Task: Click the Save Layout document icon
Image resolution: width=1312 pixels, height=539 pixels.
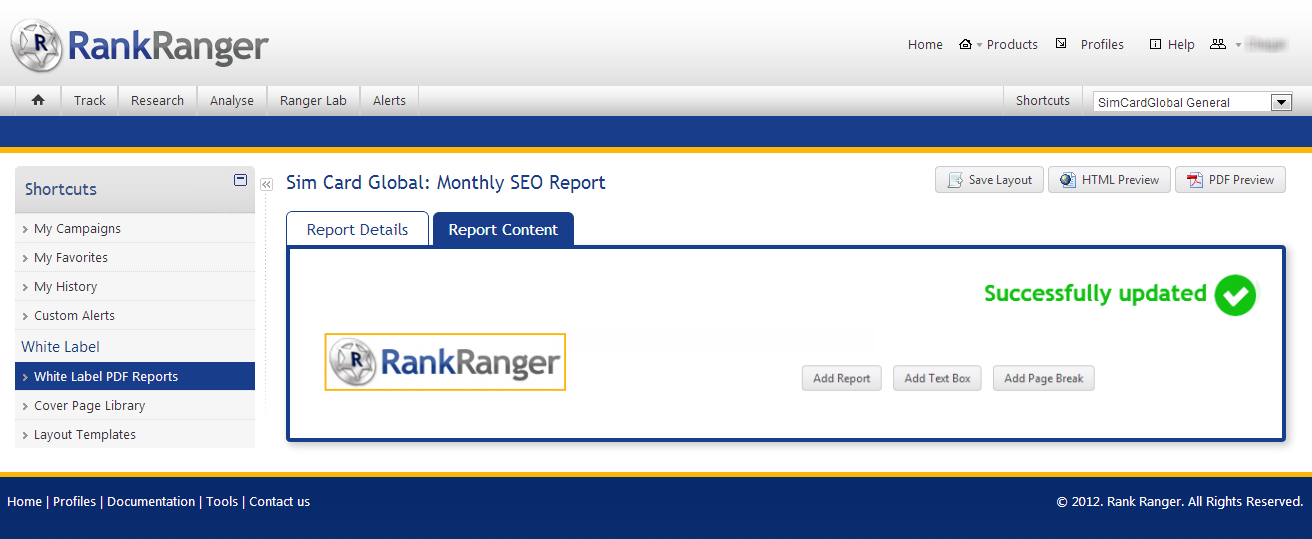Action: tap(954, 180)
